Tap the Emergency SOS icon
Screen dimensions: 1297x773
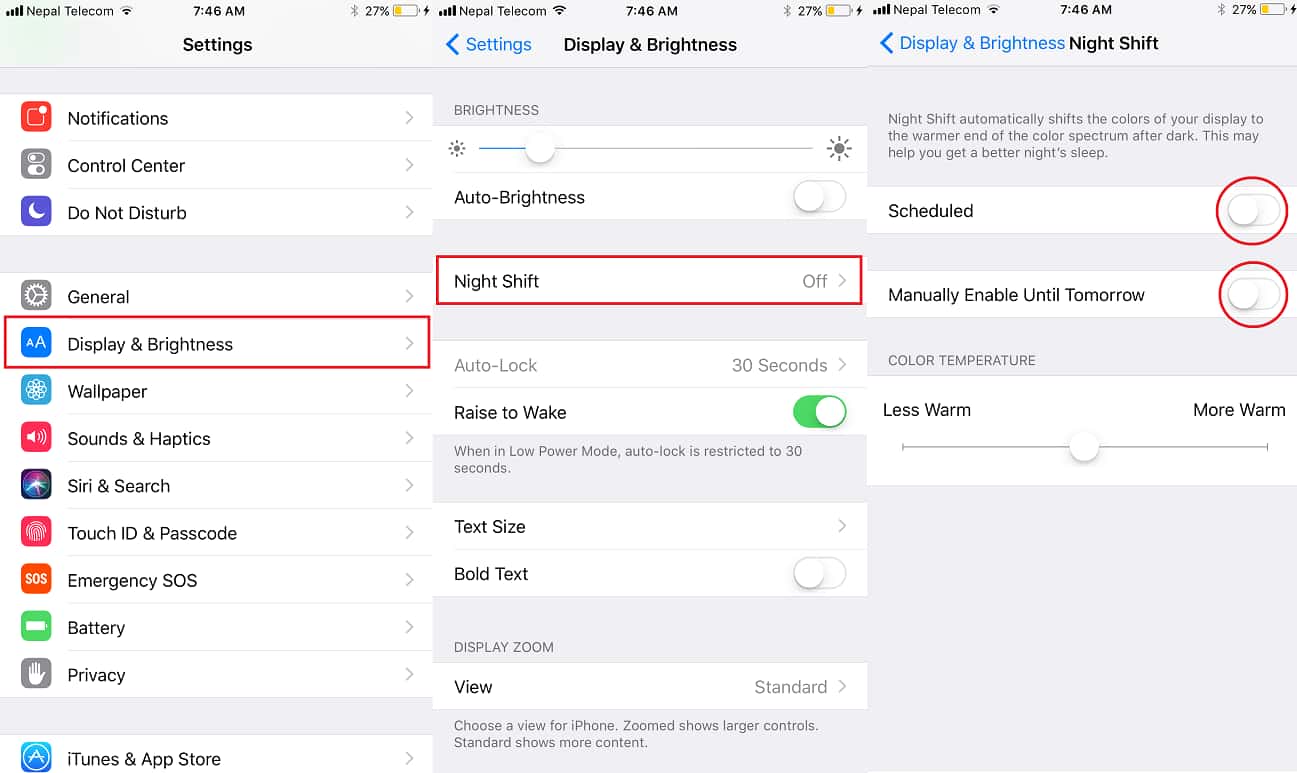pos(36,579)
